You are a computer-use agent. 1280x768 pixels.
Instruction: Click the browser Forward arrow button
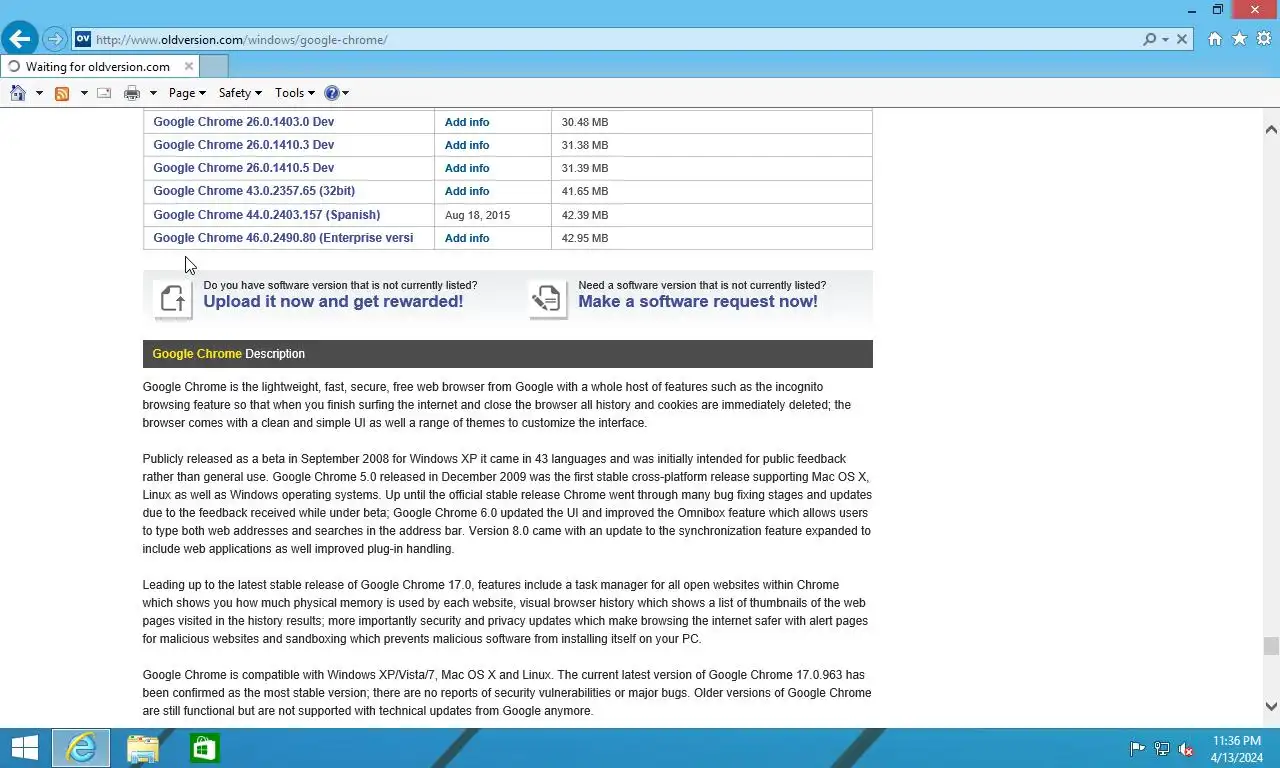(55, 40)
